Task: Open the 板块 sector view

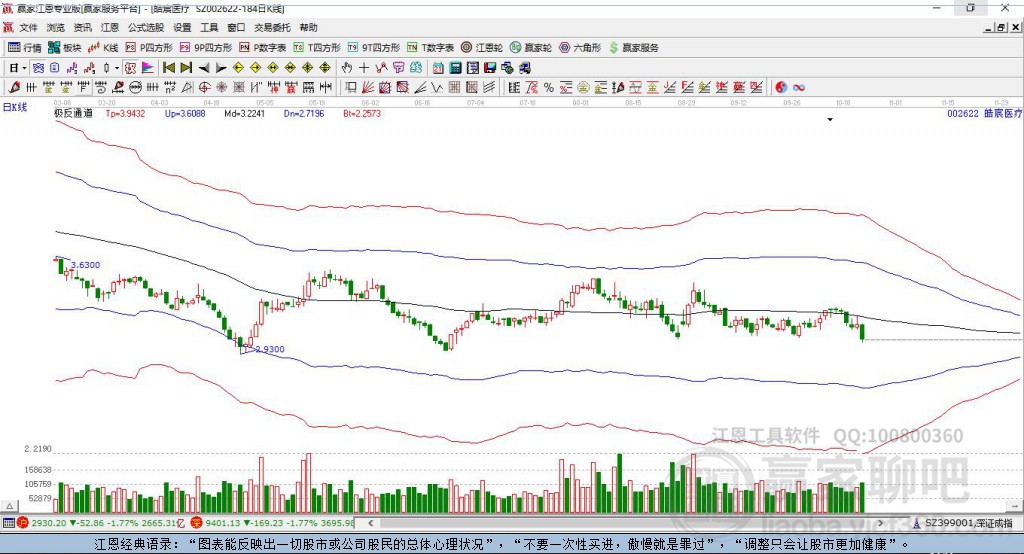Action: pos(64,48)
